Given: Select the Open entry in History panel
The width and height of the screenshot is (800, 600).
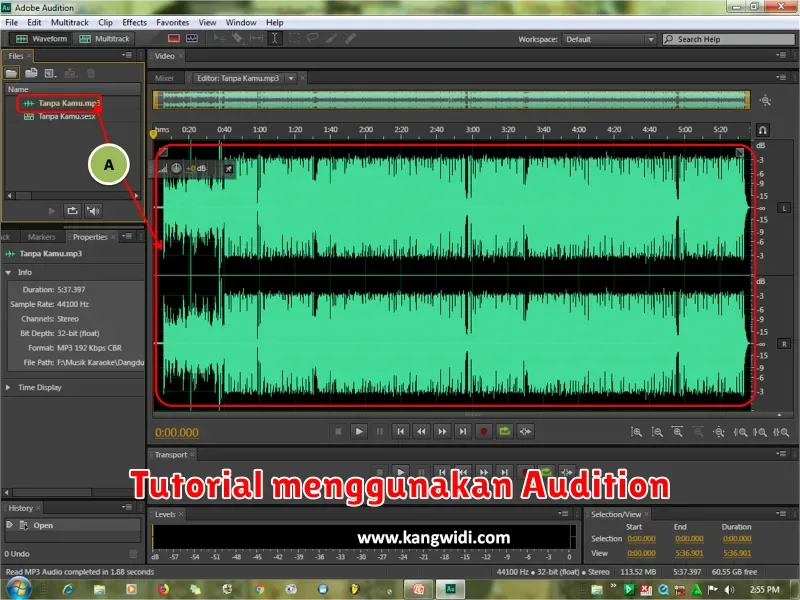Looking at the screenshot, I should (72, 525).
